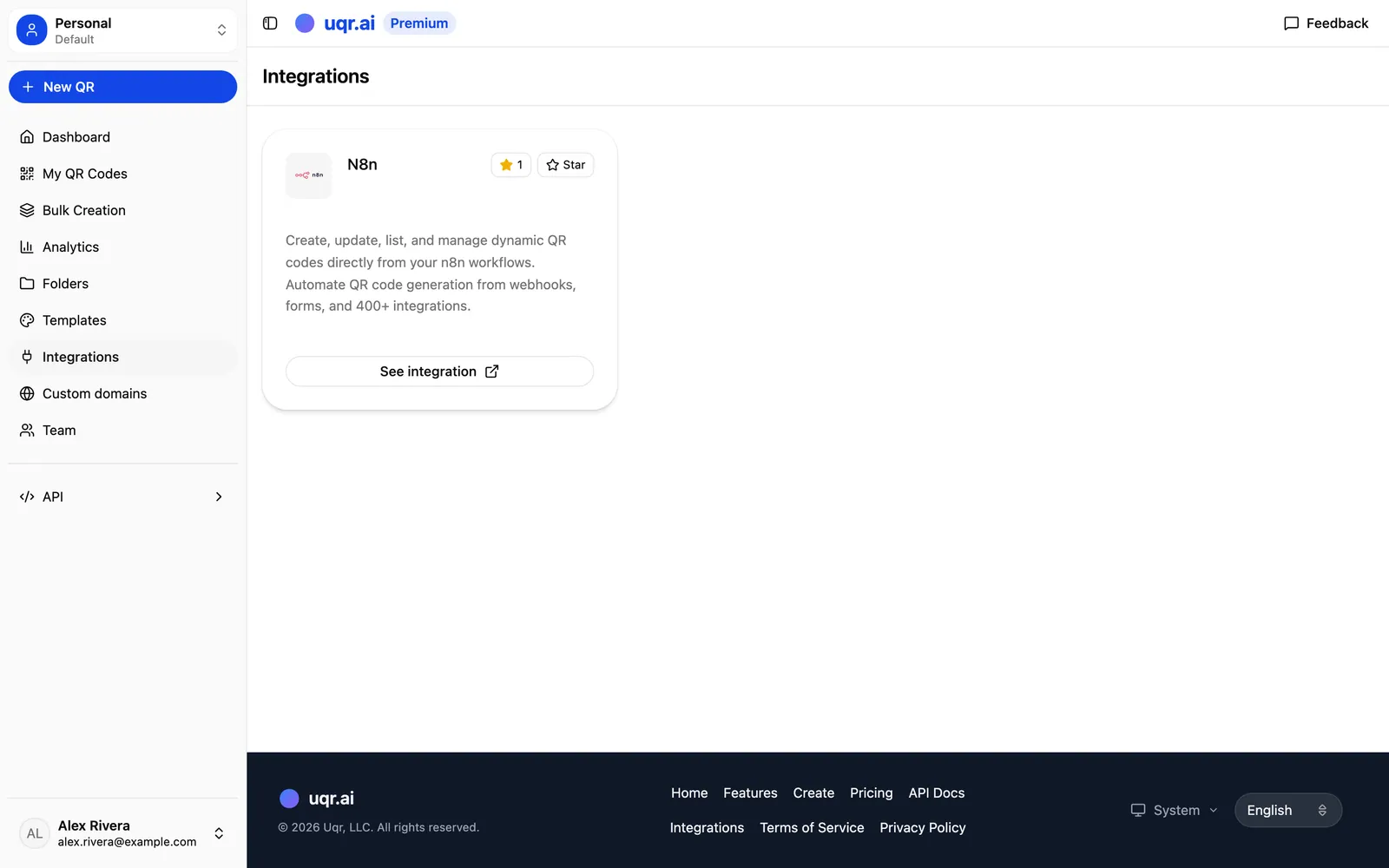Expand the API section chevron
The width and height of the screenshot is (1389, 868).
point(219,496)
